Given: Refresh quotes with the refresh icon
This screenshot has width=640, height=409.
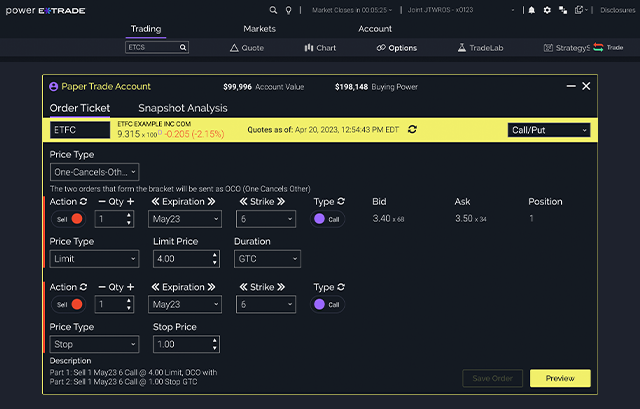Looking at the screenshot, I should [412, 130].
